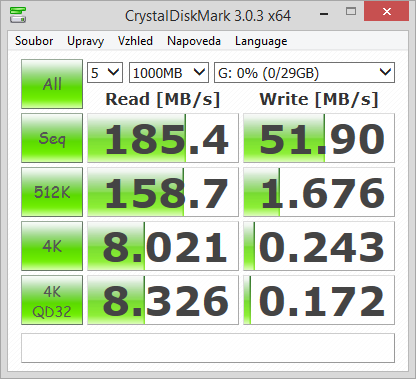The image size is (416, 379).
Task: Open the Language menu
Action: pyautogui.click(x=261, y=41)
